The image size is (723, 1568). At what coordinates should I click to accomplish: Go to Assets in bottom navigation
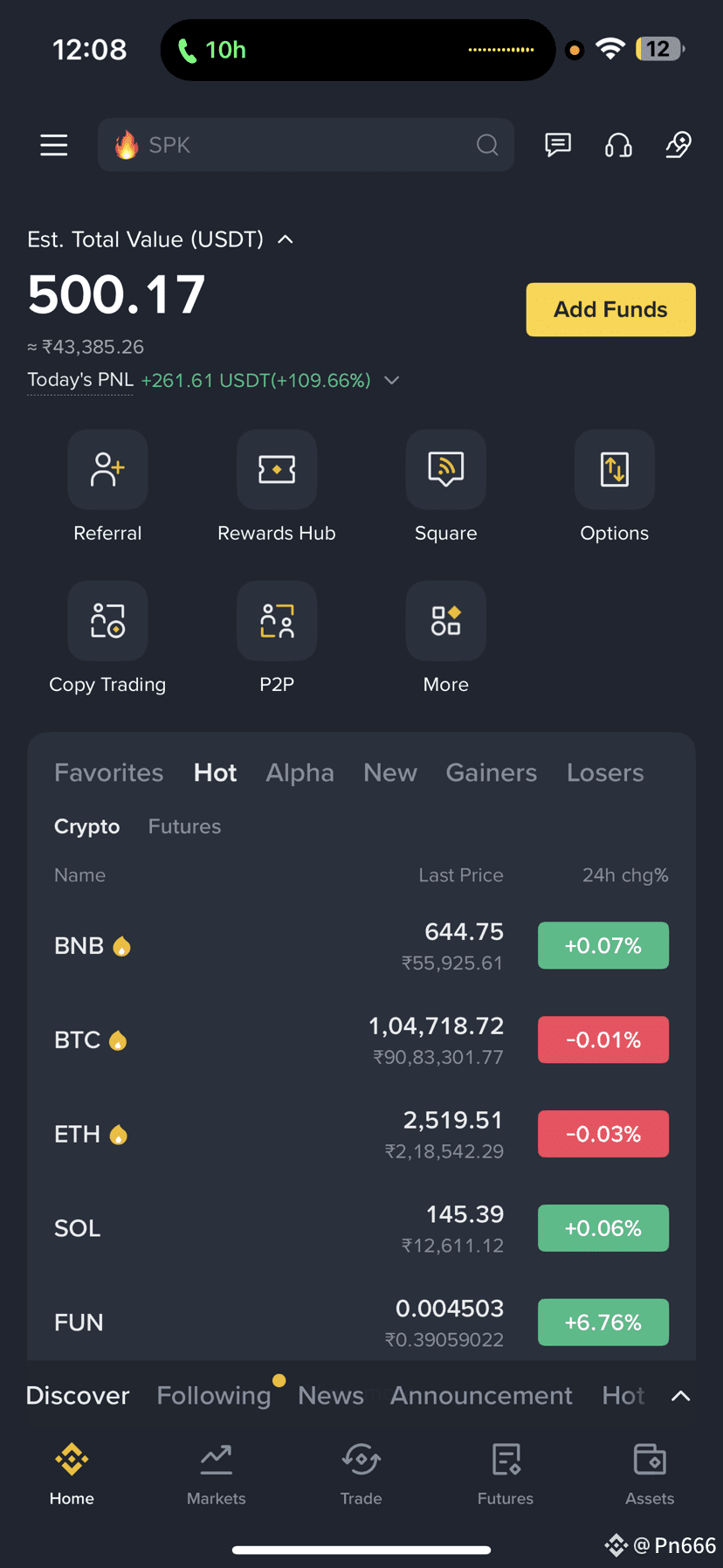[650, 1475]
